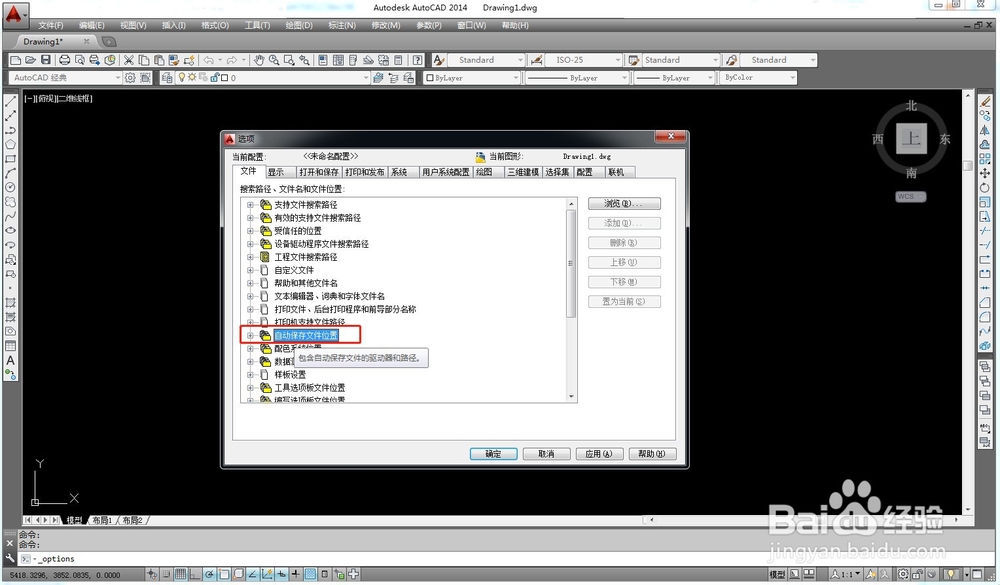Image resolution: width=1000 pixels, height=585 pixels.
Task: Click the 帮助(H) button in dialog
Action: coord(652,454)
